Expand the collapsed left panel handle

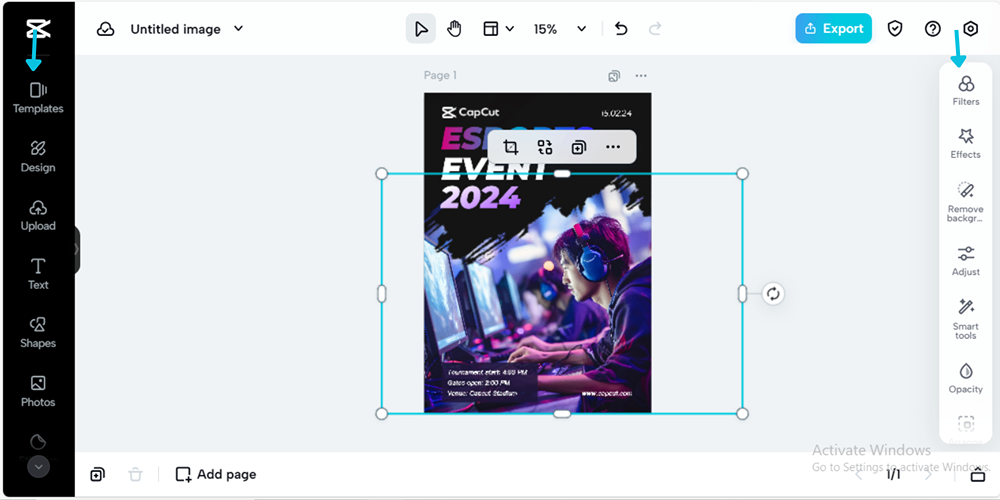77,249
